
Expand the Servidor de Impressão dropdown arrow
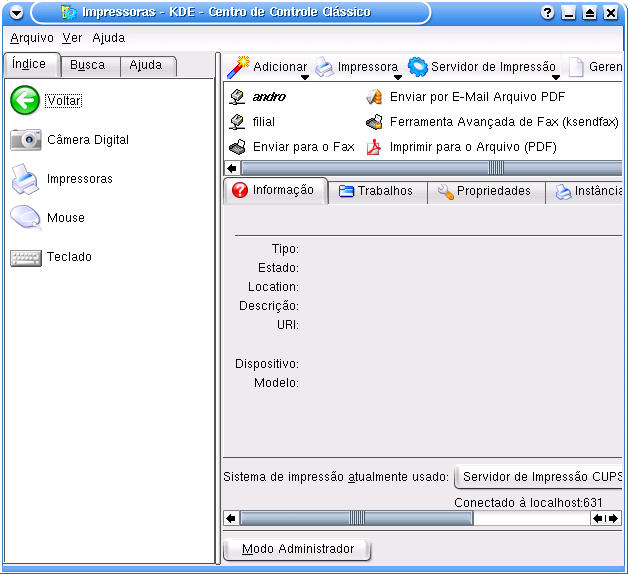[x=556, y=77]
